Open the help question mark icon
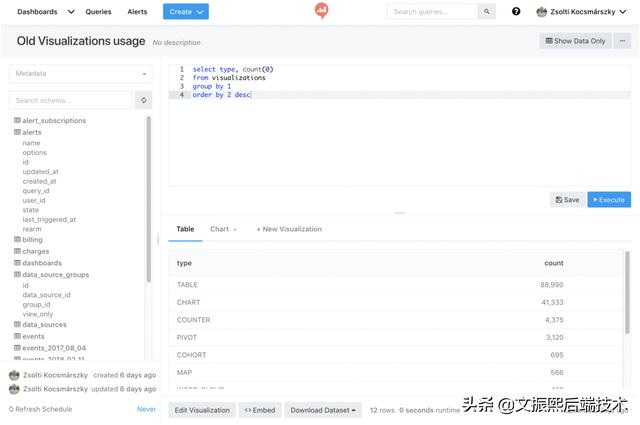640x425 pixels. pyautogui.click(x=516, y=12)
